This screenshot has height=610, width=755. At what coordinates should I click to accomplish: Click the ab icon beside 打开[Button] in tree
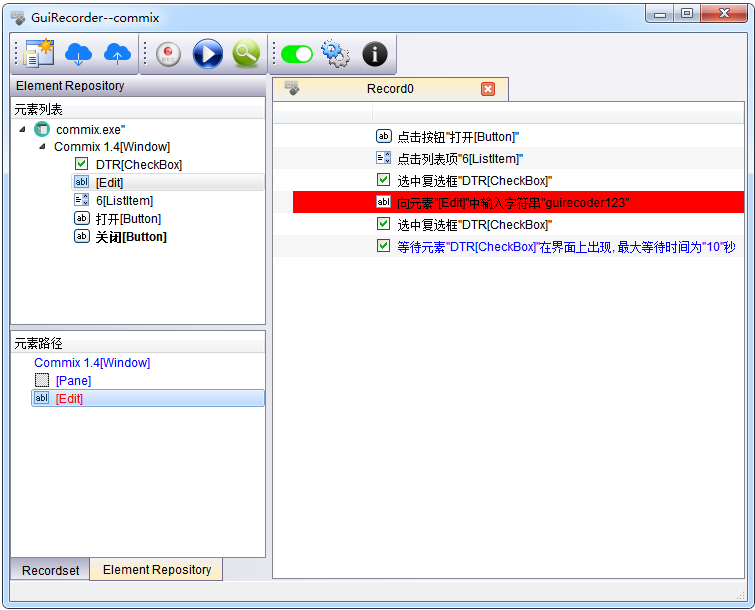(81, 218)
